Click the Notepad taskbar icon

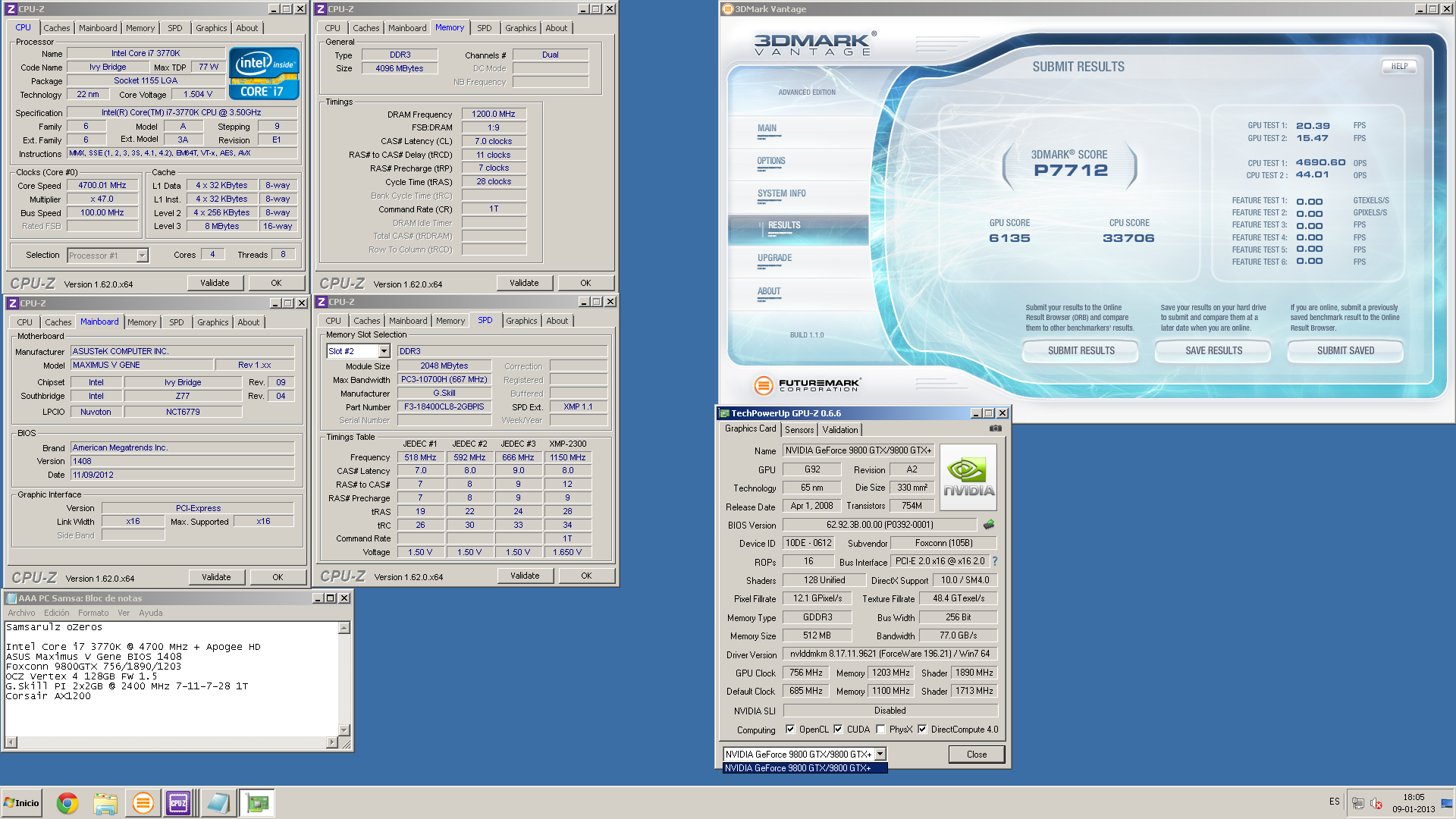click(219, 803)
